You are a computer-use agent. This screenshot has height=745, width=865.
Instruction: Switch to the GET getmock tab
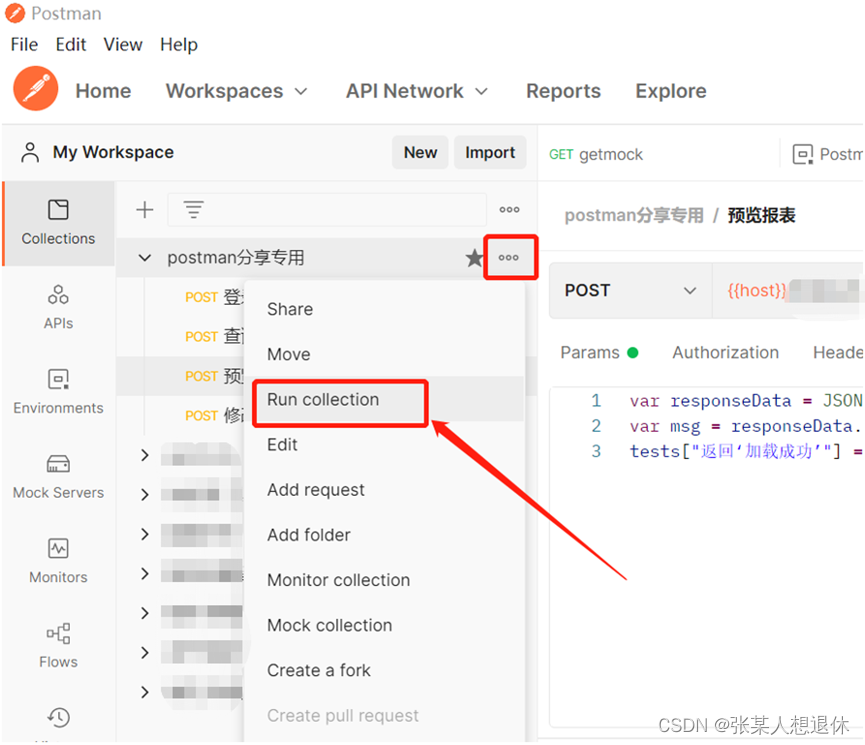pyautogui.click(x=596, y=155)
